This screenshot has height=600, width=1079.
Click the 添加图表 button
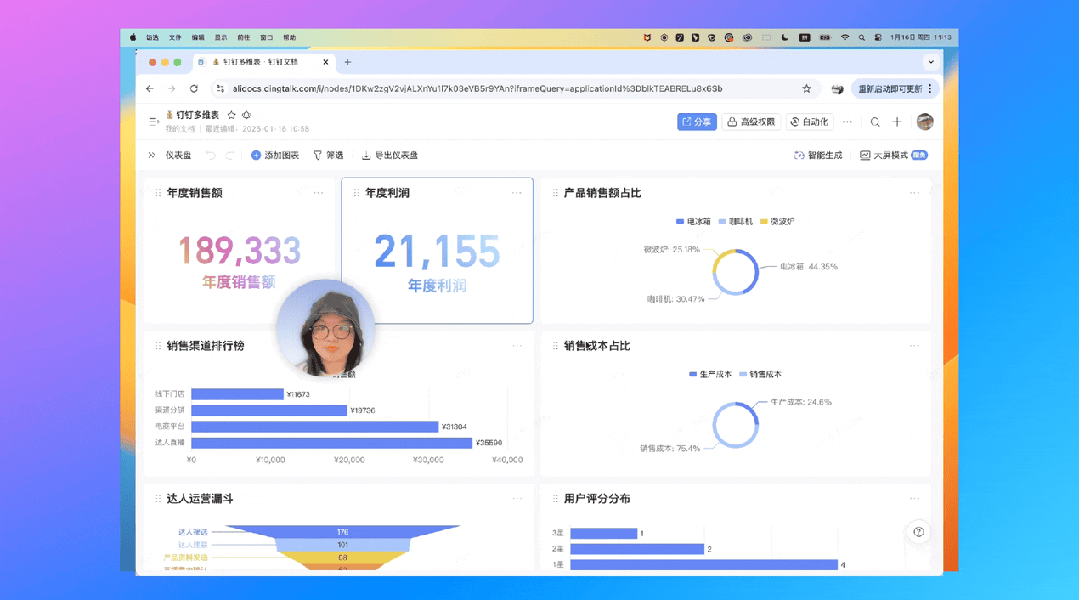click(275, 155)
